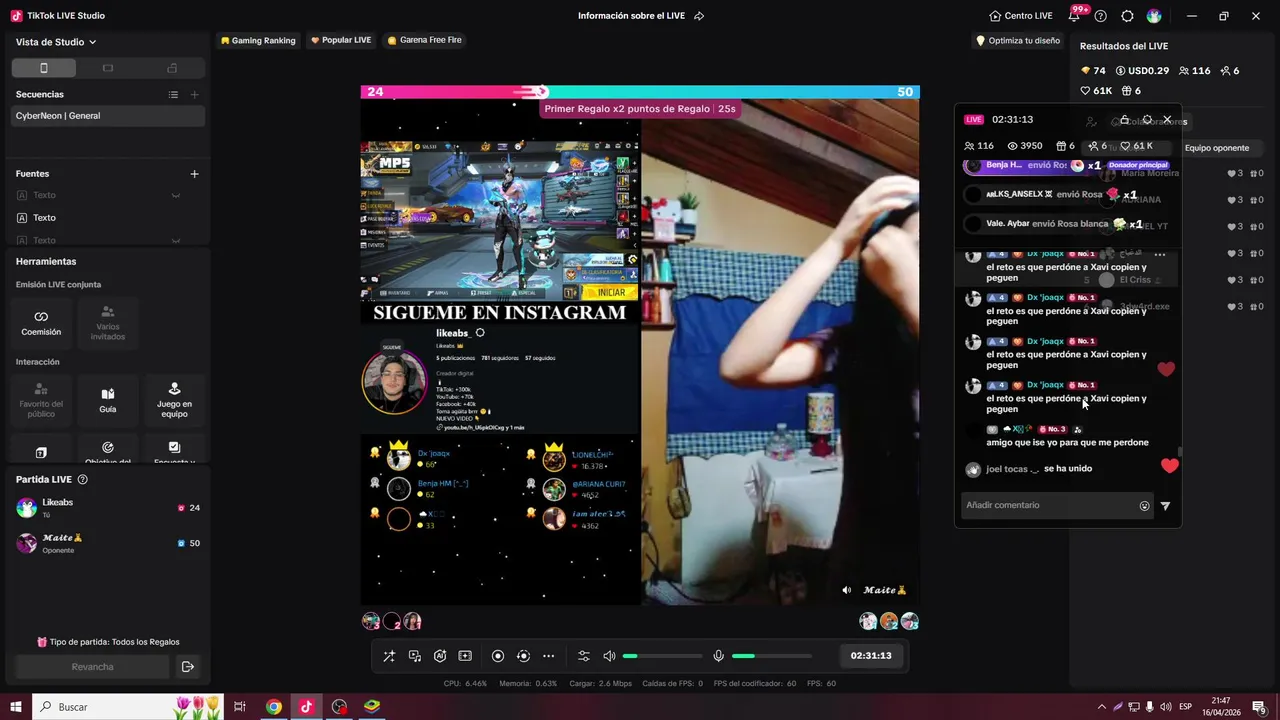Open Windows Start menu

[x=15, y=707]
